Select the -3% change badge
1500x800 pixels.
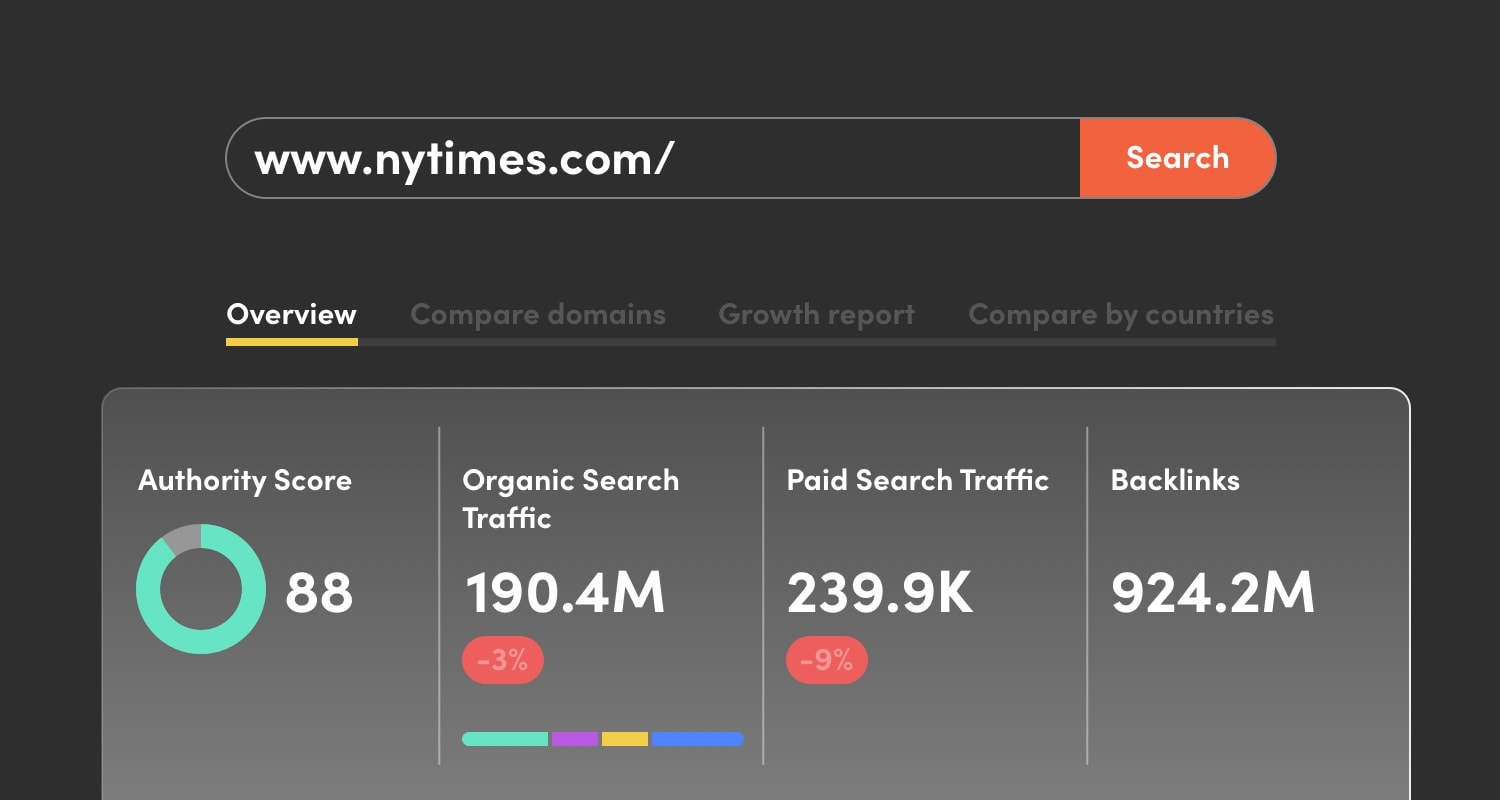(501, 659)
